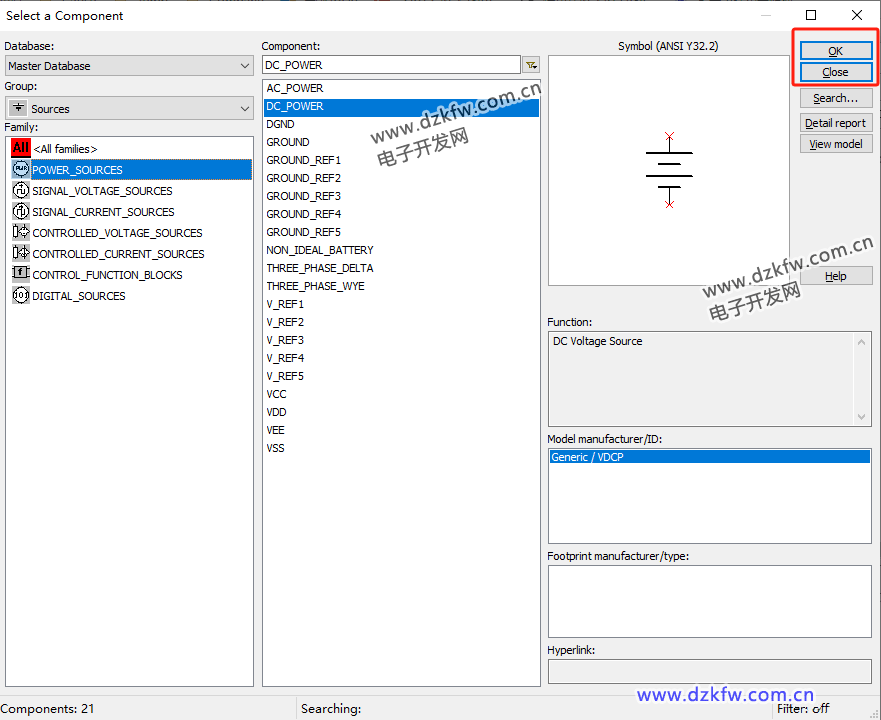Click the SIGNAL_VOLTAGE_SOURCES family icon

(20, 190)
